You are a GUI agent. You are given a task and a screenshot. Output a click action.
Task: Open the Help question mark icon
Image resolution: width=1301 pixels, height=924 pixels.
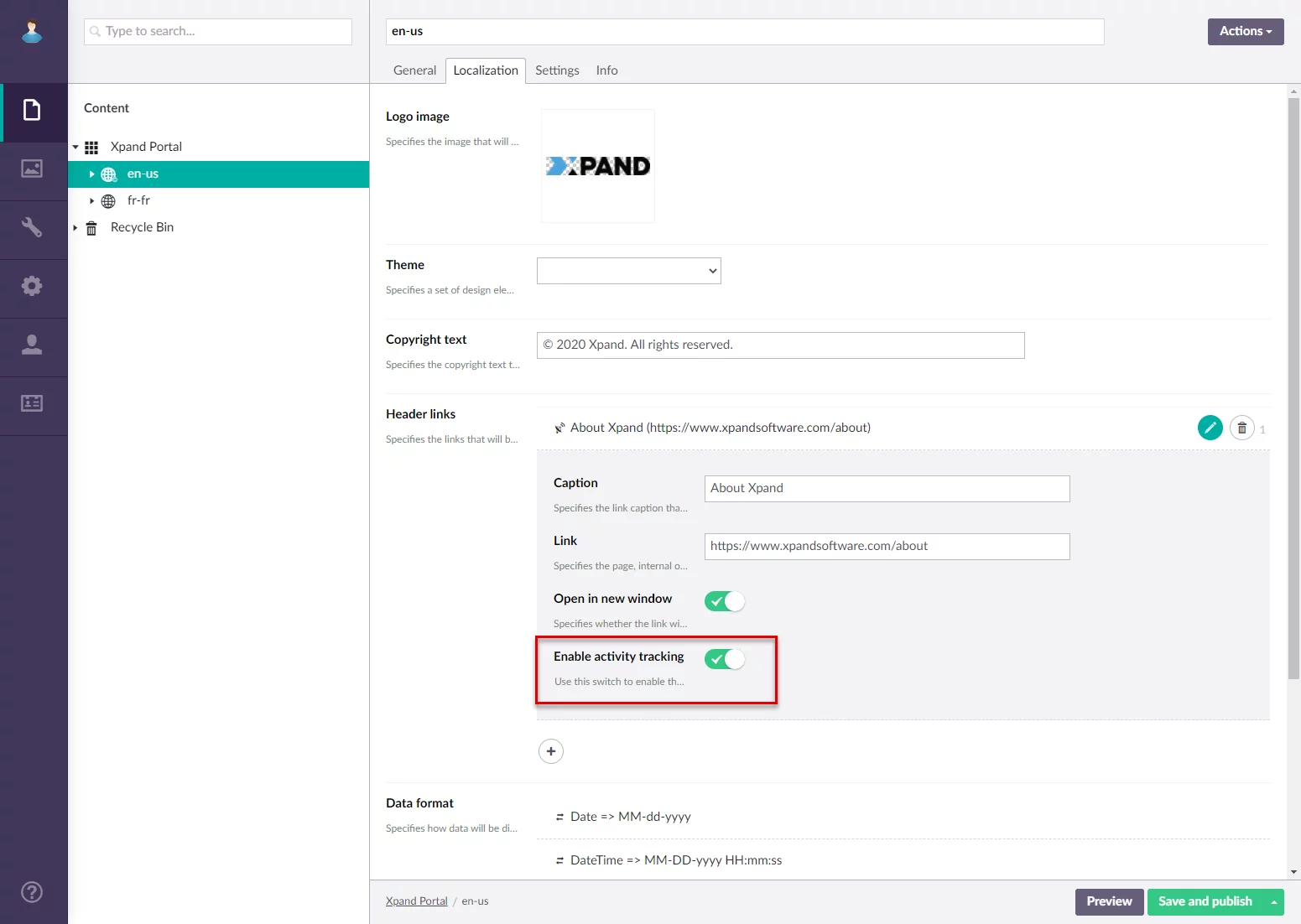coord(32,892)
